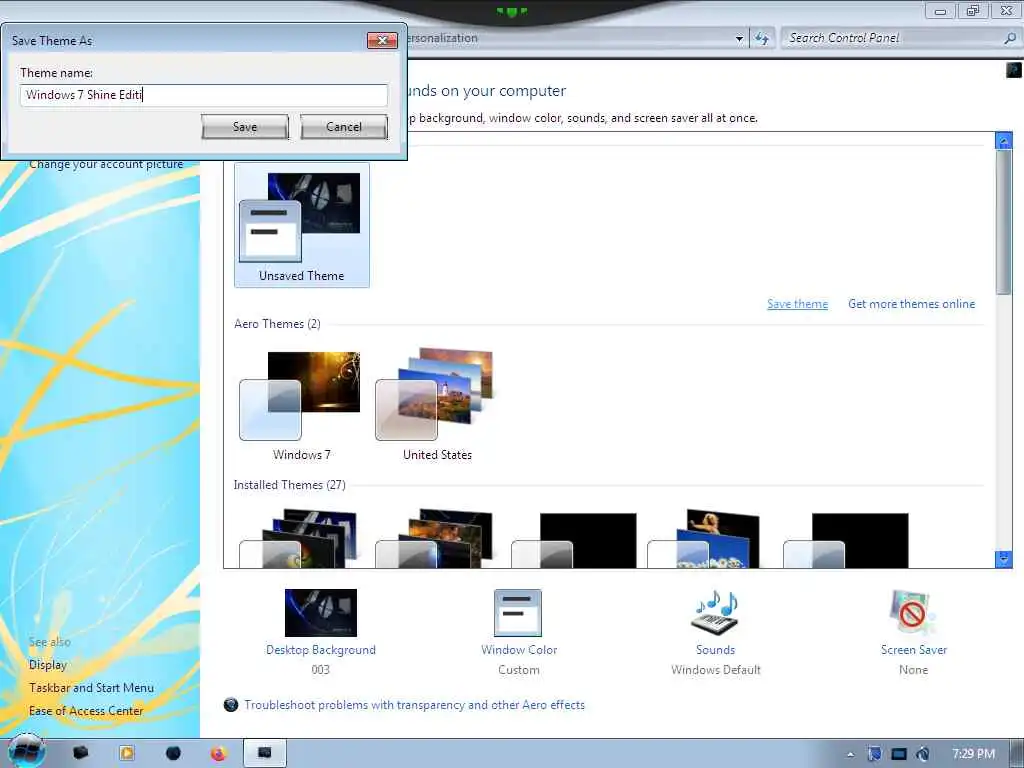1024x768 pixels.
Task: Click the Theme name text field
Action: [204, 95]
